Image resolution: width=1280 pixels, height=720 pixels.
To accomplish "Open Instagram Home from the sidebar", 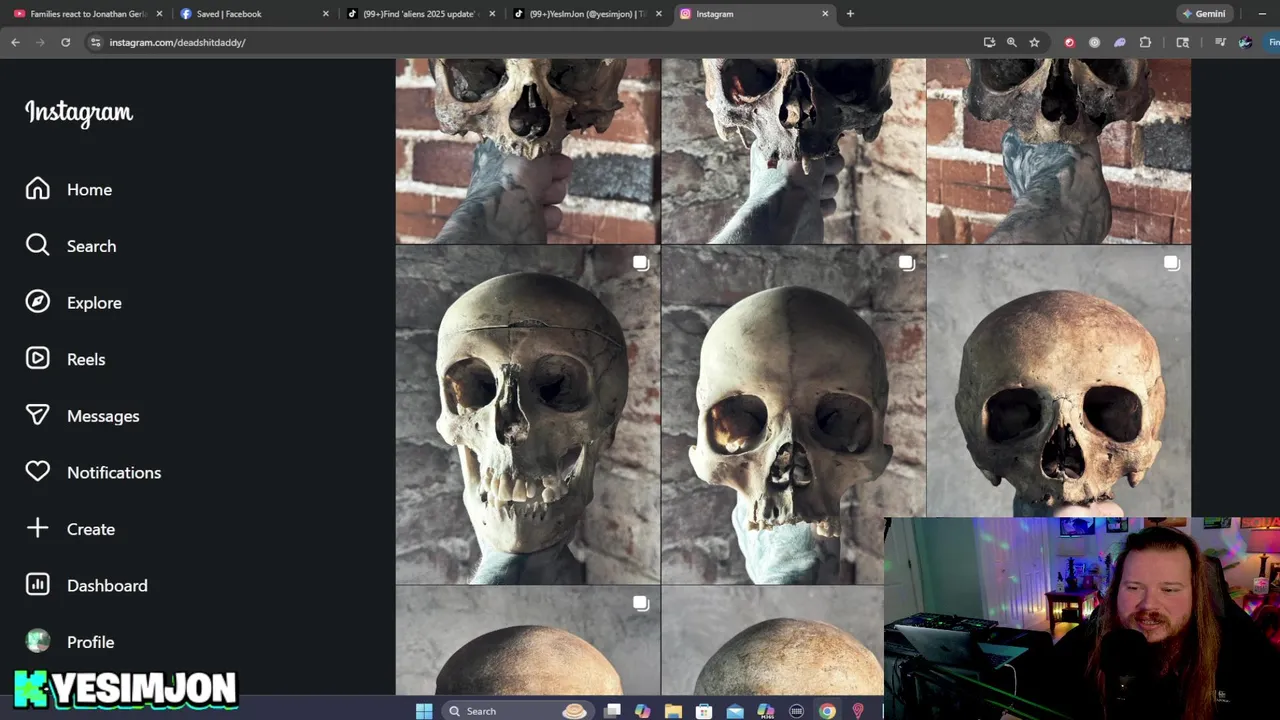I will coord(68,189).
